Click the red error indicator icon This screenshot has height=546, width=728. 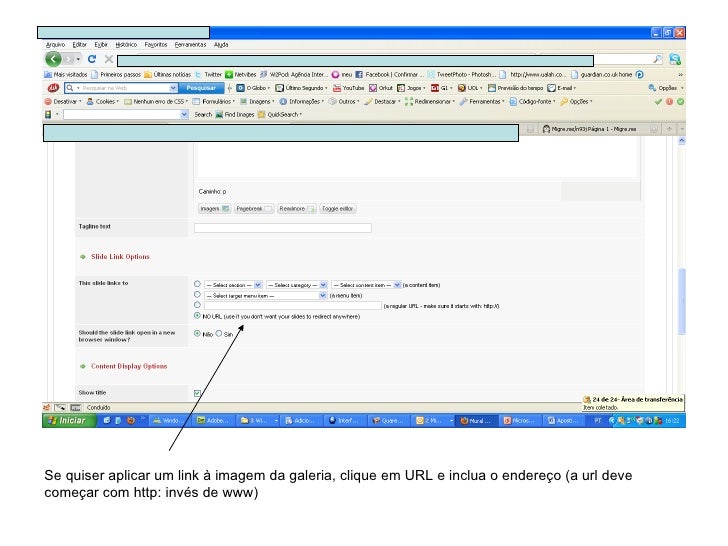669,102
